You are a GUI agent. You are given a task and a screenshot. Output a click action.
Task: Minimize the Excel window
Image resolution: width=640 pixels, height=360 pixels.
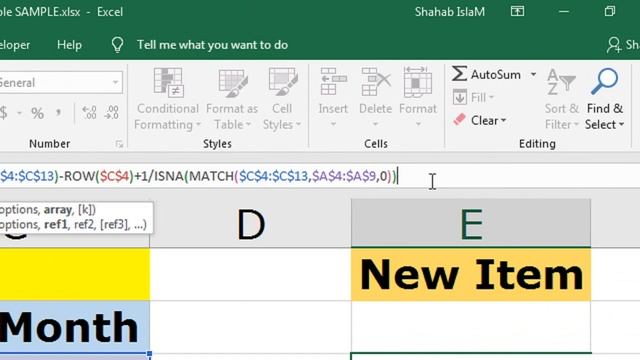tap(564, 11)
